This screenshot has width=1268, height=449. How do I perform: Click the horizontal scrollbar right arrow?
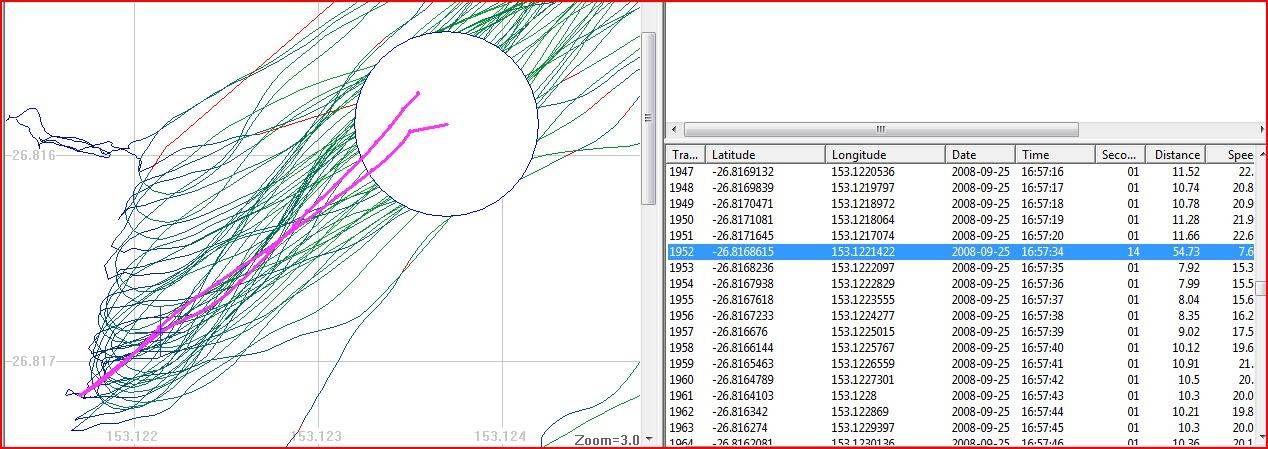tap(1259, 129)
